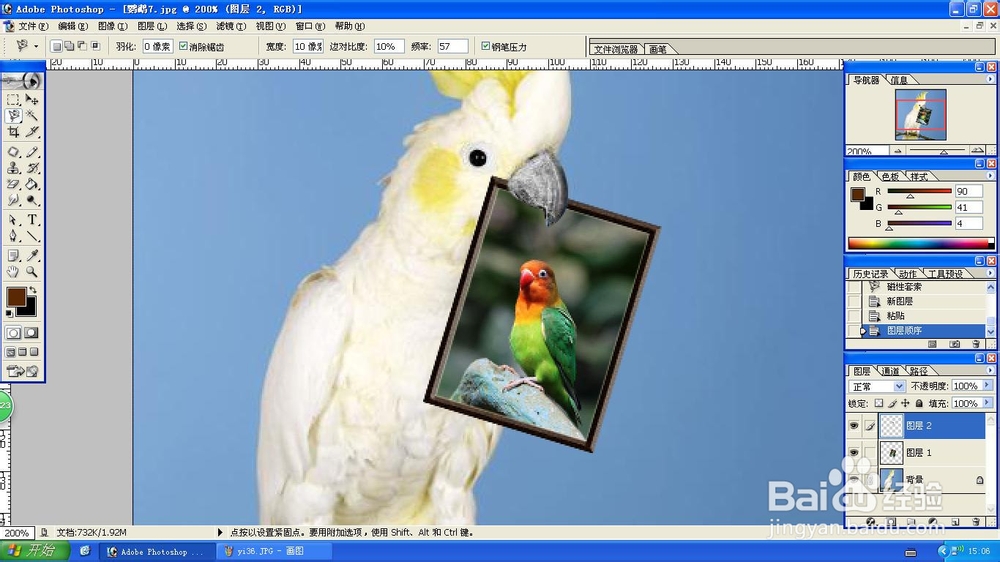Screen dimensions: 1000x562
Task: Select the Line shape tool
Action: pos(31,236)
